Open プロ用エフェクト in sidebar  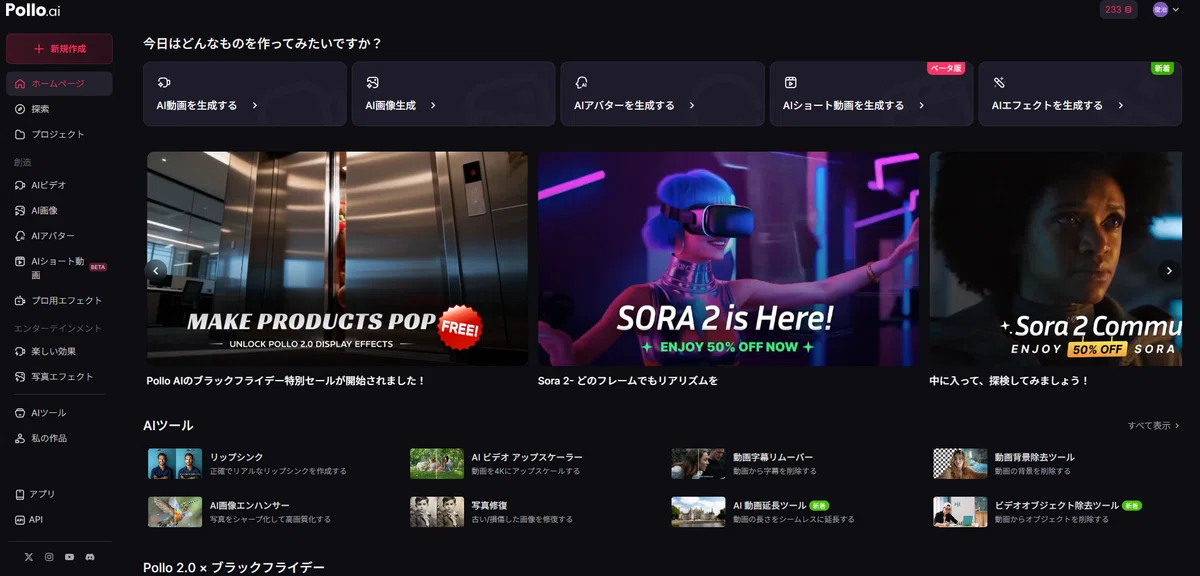[59, 300]
